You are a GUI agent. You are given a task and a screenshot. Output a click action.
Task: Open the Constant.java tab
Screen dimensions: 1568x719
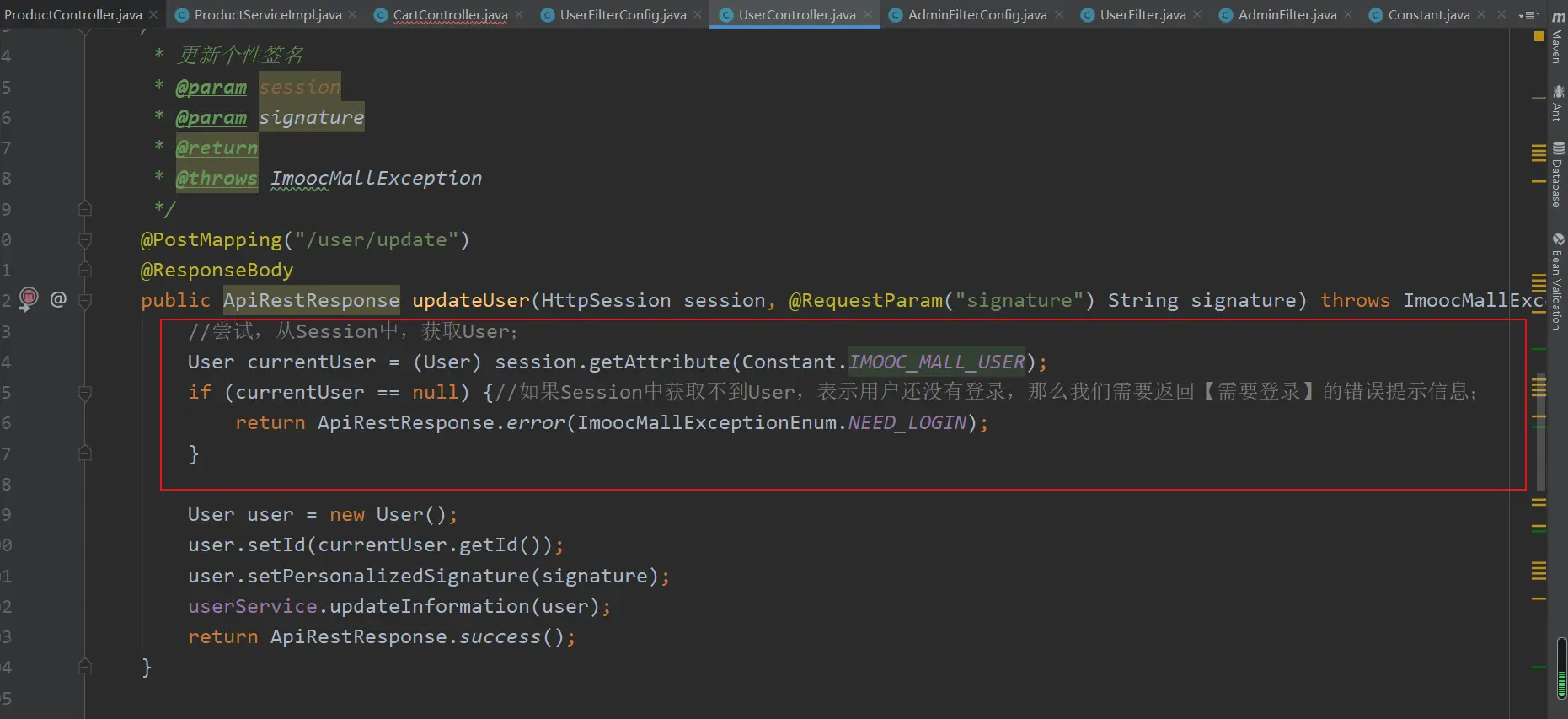point(1428,15)
